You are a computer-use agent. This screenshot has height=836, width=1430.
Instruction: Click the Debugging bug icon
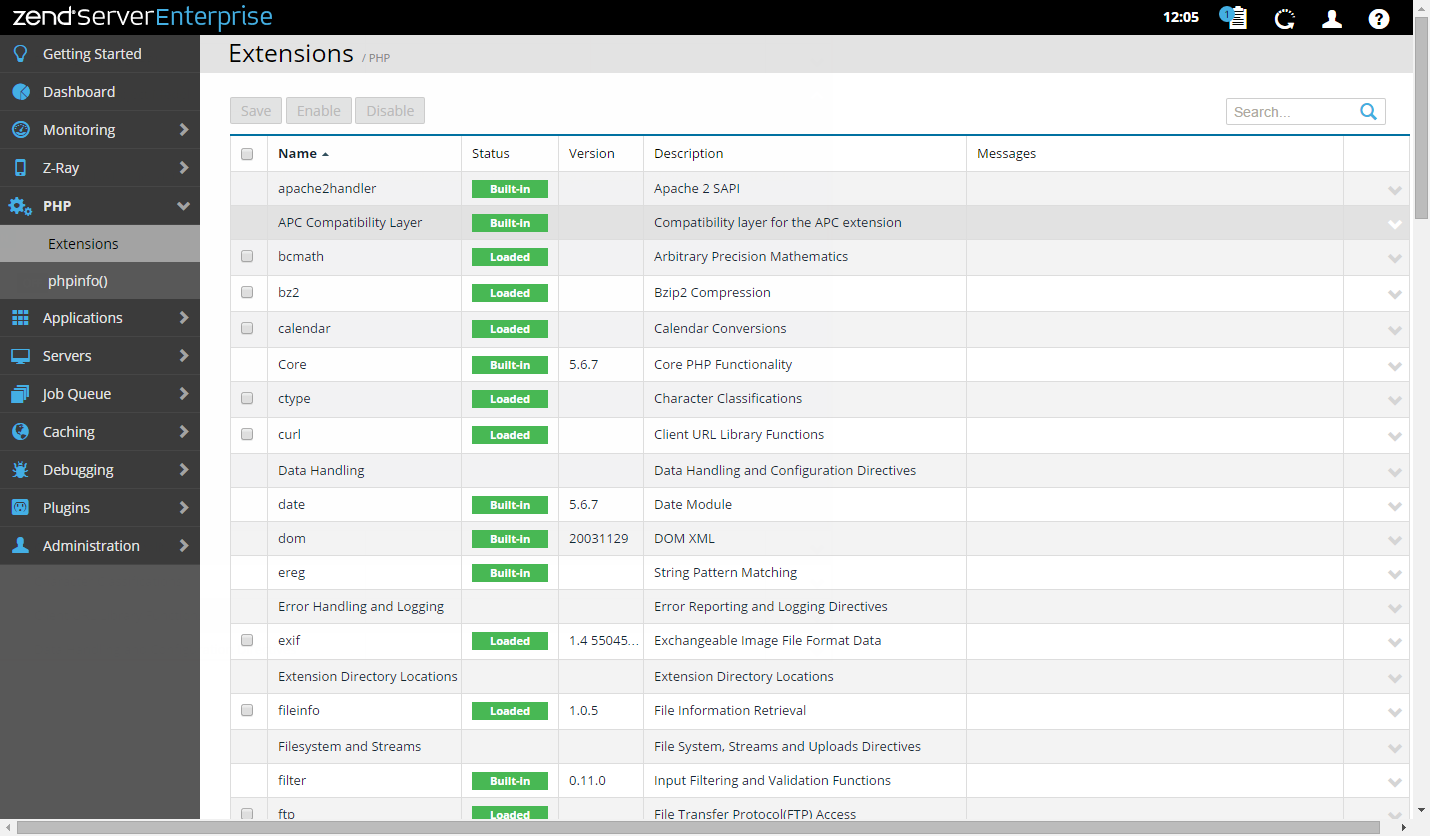(x=20, y=470)
